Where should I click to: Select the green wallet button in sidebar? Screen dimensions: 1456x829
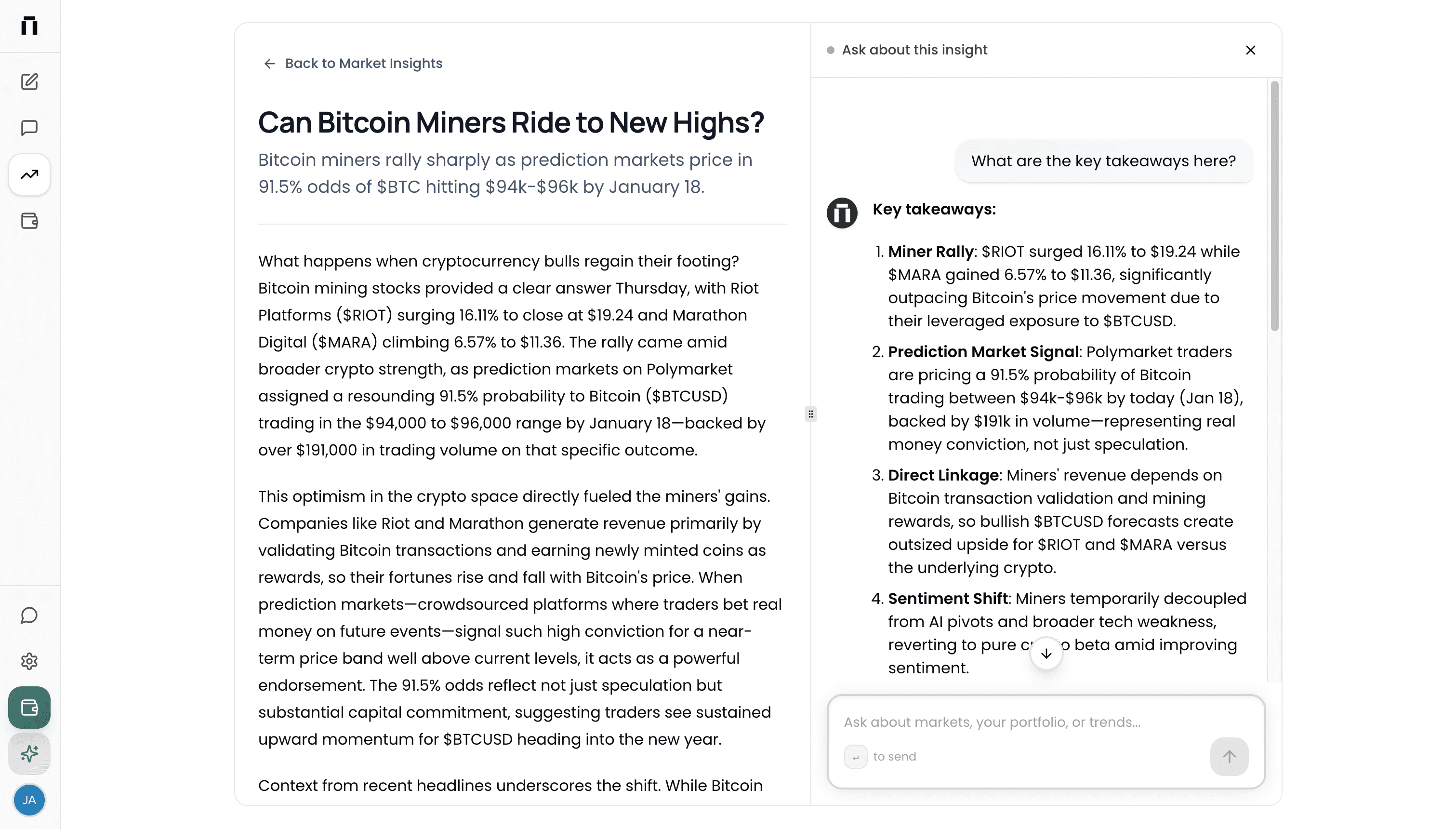pos(29,708)
